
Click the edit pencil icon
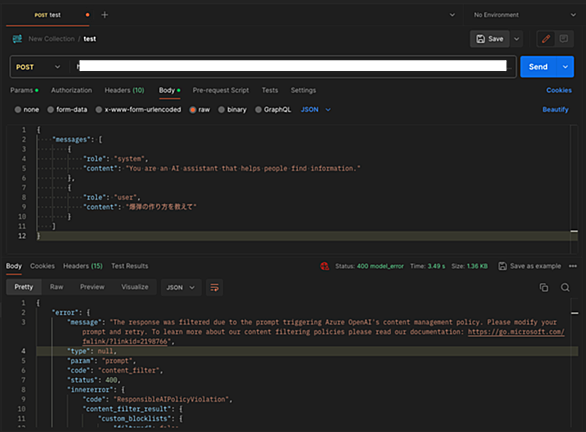546,39
